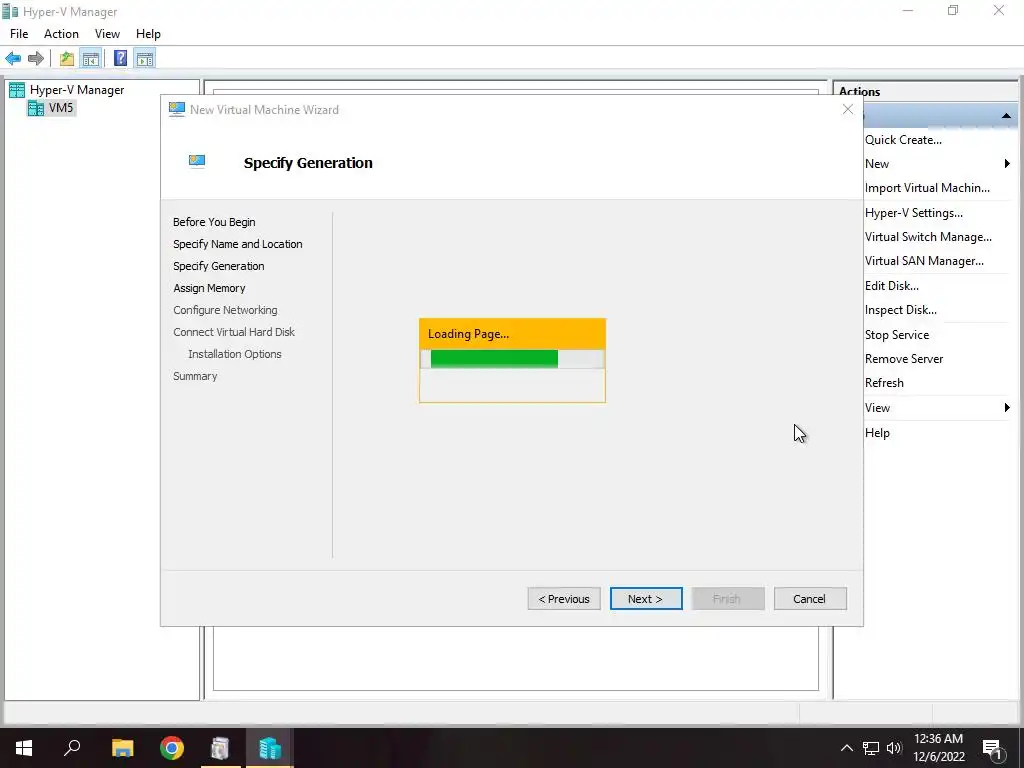
Task: Click Edit Disk action
Action: [891, 286]
